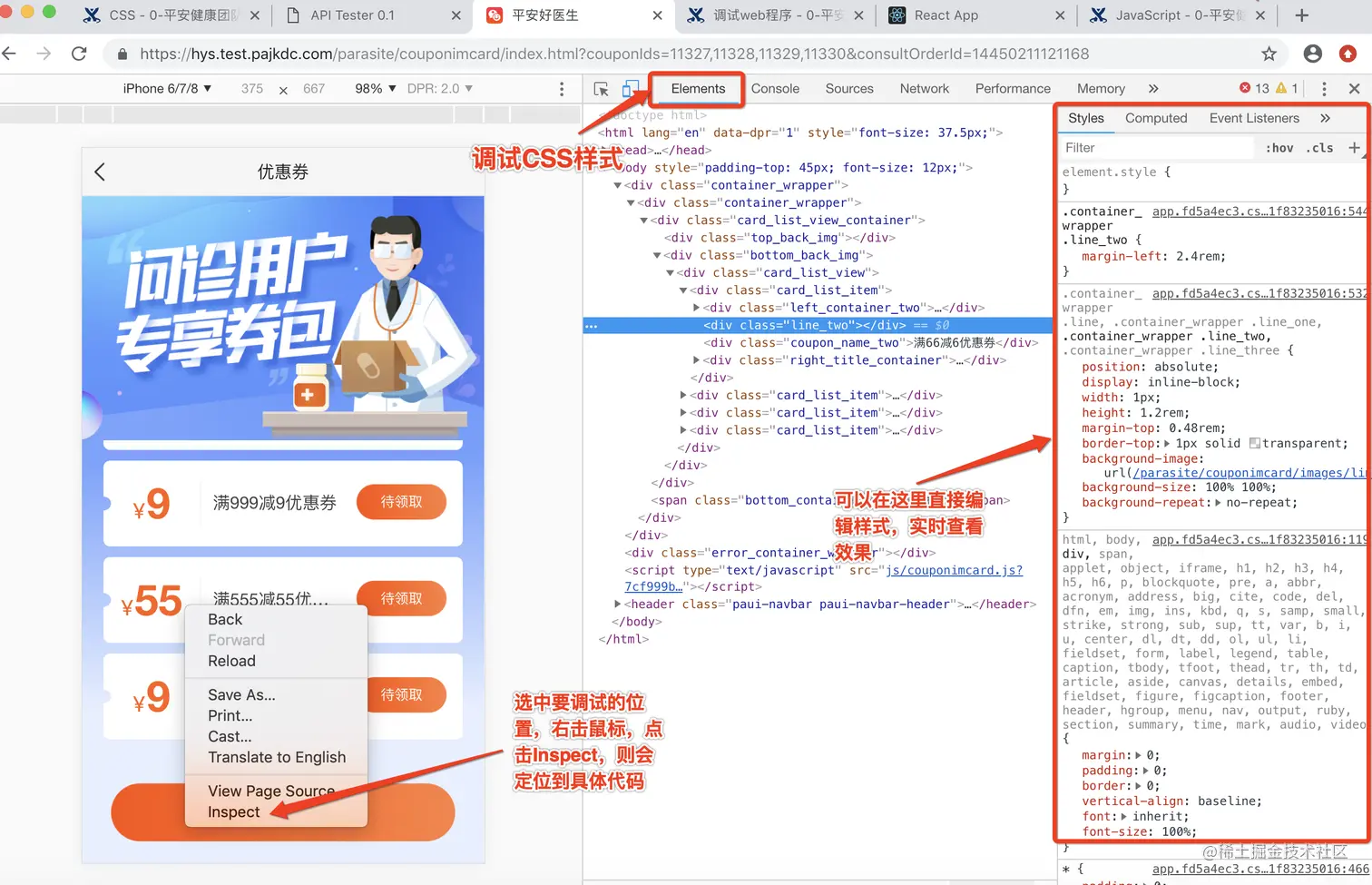The image size is (1372, 885).
Task: Toggle the .cls class editor
Action: click(1320, 148)
